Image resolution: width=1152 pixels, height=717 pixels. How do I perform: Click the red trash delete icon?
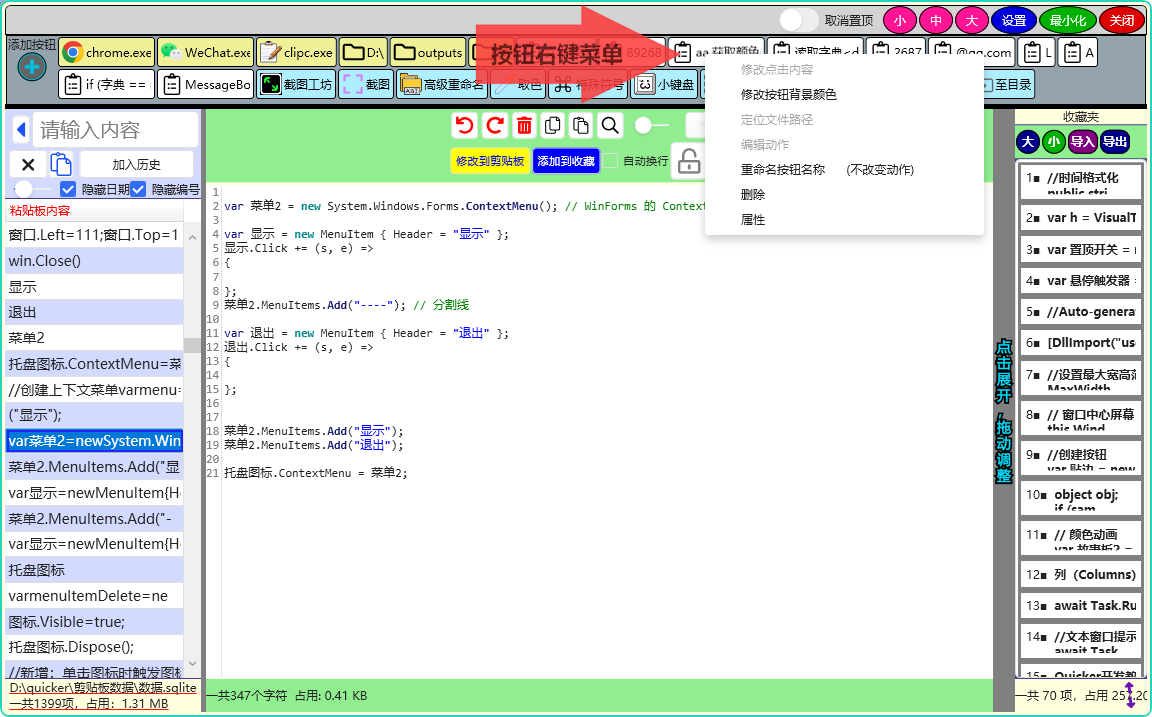click(x=524, y=126)
